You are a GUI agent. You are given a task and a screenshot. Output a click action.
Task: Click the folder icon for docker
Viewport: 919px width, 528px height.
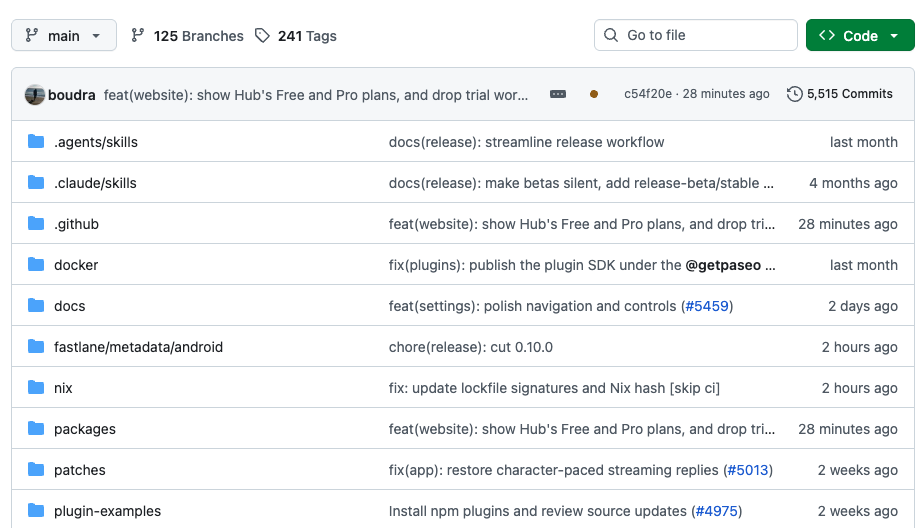pyautogui.click(x=36, y=264)
